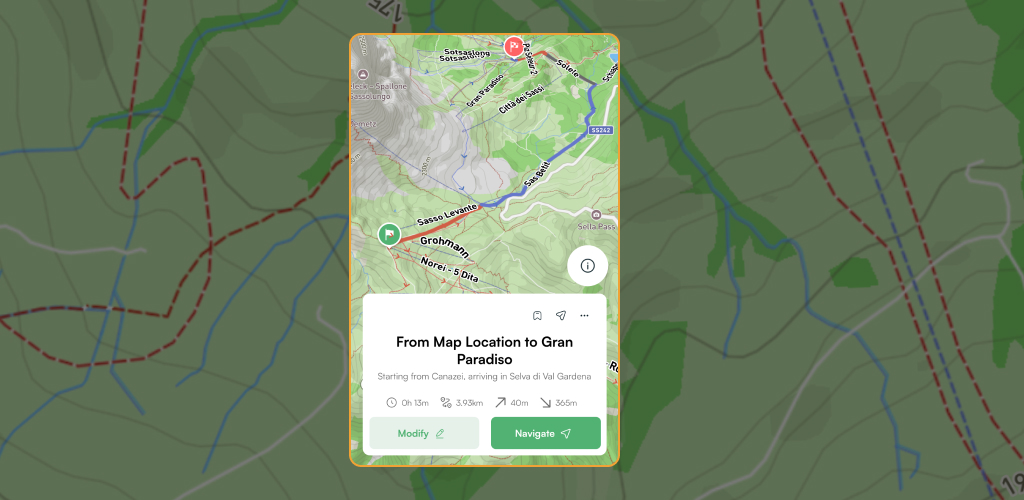Click the Sasso Levante route label
Screen dimensions: 1024x500
[447, 214]
